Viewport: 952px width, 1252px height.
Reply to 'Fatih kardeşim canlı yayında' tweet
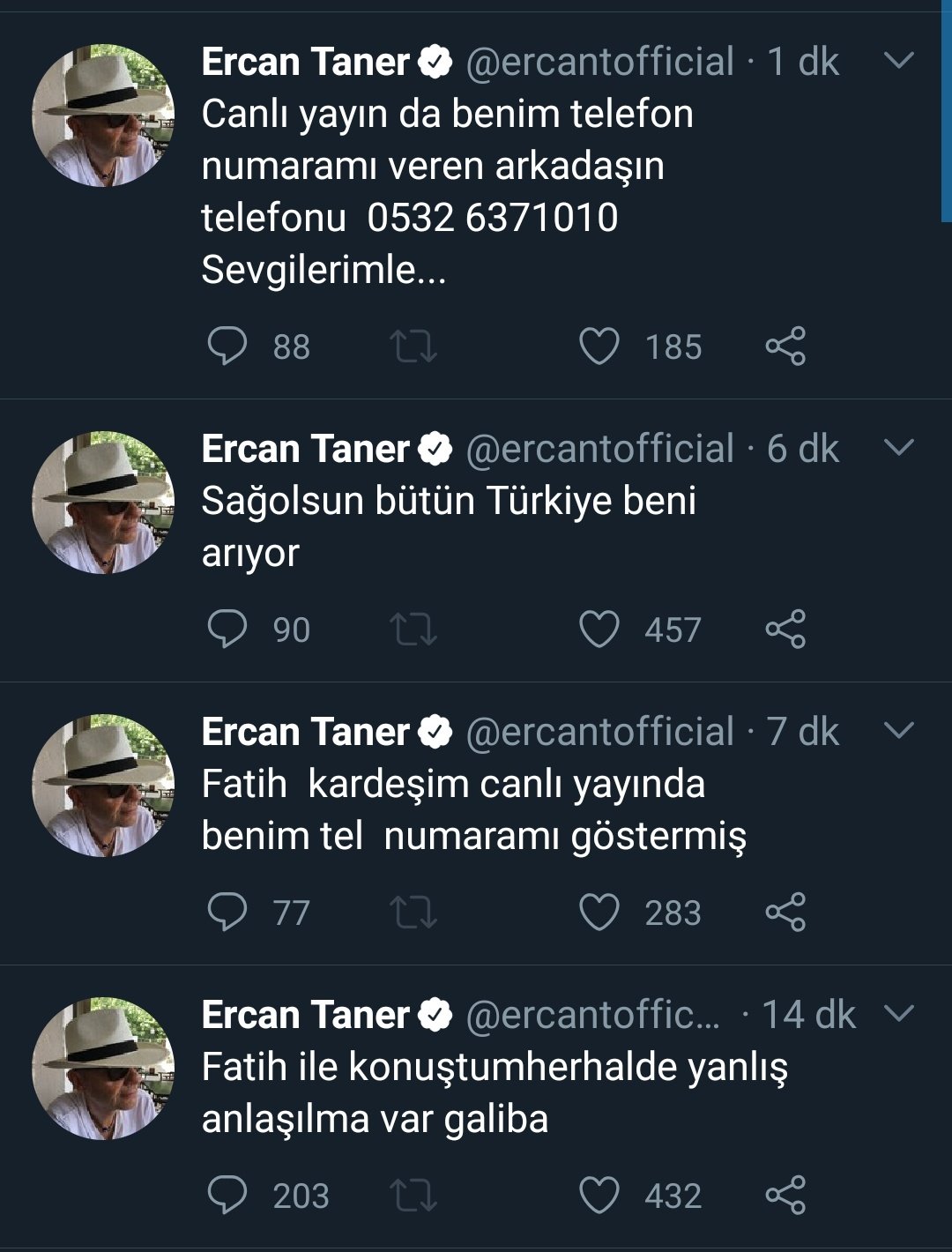(x=227, y=913)
